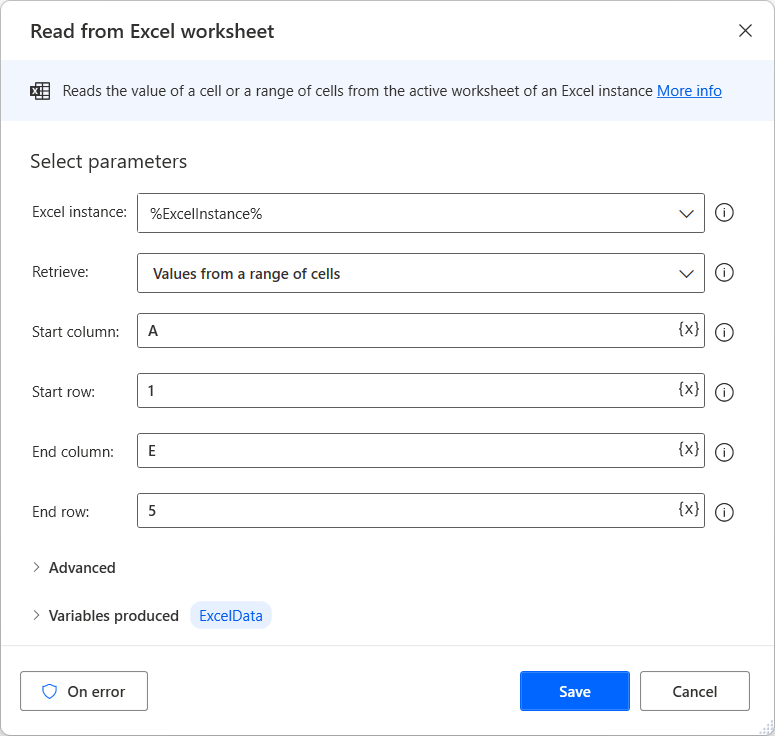Click the Retrieve info icon

[x=724, y=273]
